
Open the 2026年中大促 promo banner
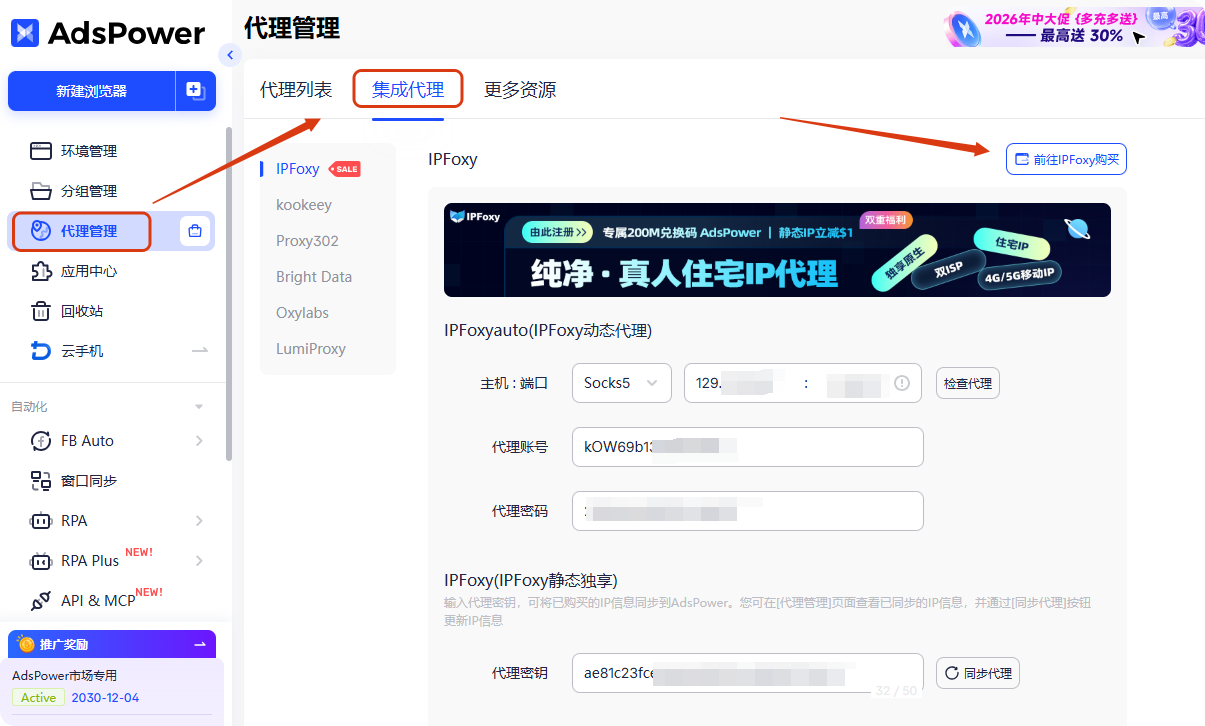pos(1074,28)
